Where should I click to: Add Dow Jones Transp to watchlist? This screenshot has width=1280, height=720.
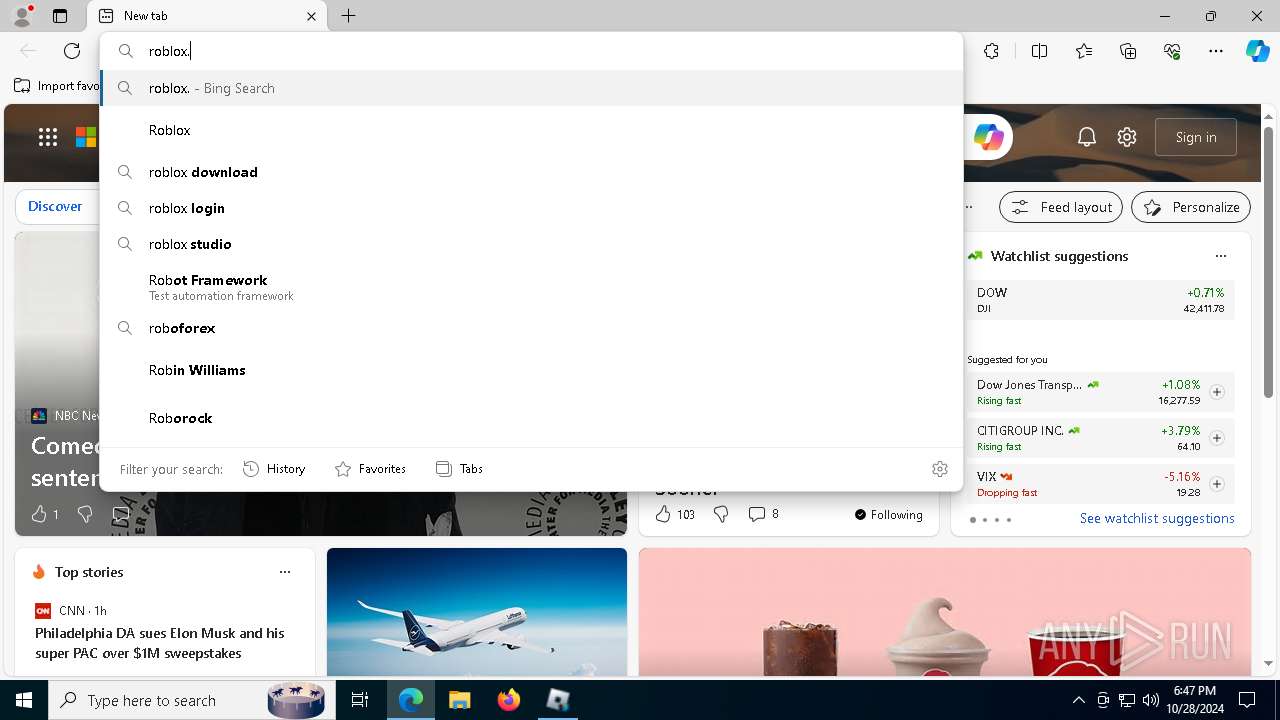click(x=1217, y=392)
